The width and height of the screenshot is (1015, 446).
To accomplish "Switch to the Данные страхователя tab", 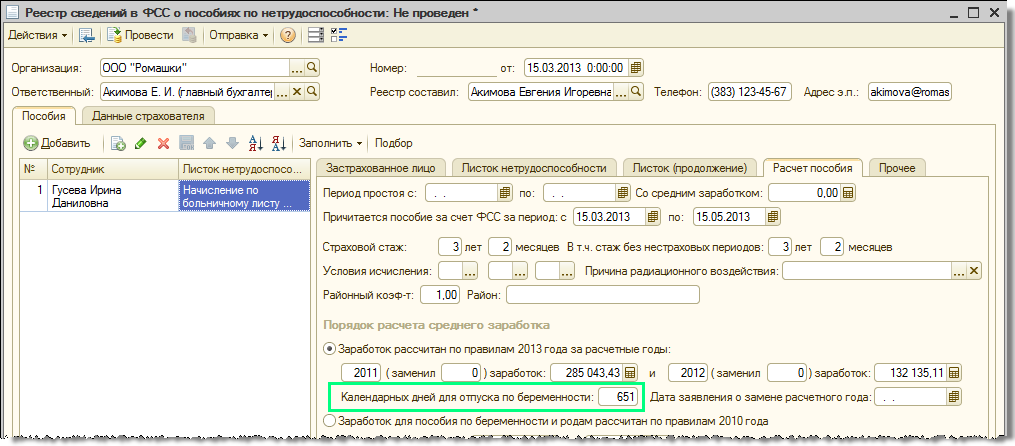I will point(148,117).
